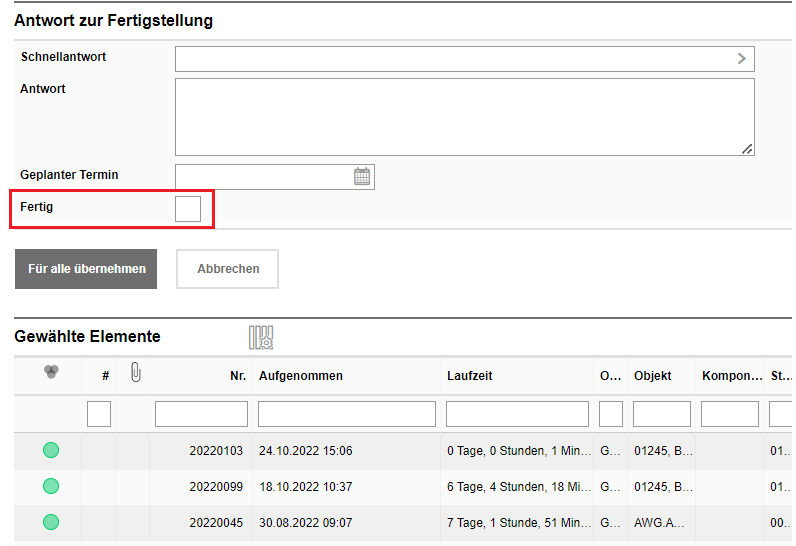Viewport: 796px width, 546px height.
Task: Click the filter box under # column
Action: click(x=99, y=414)
